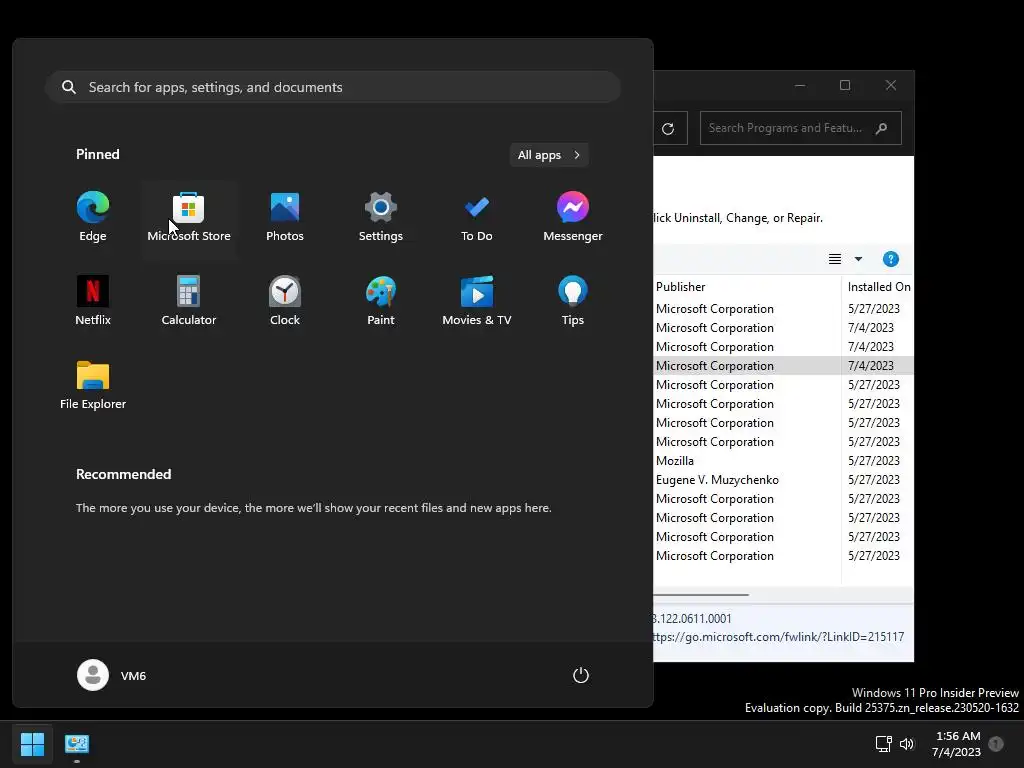This screenshot has height=768, width=1024.
Task: Click the Windows Start button on taskbar
Action: click(x=32, y=744)
